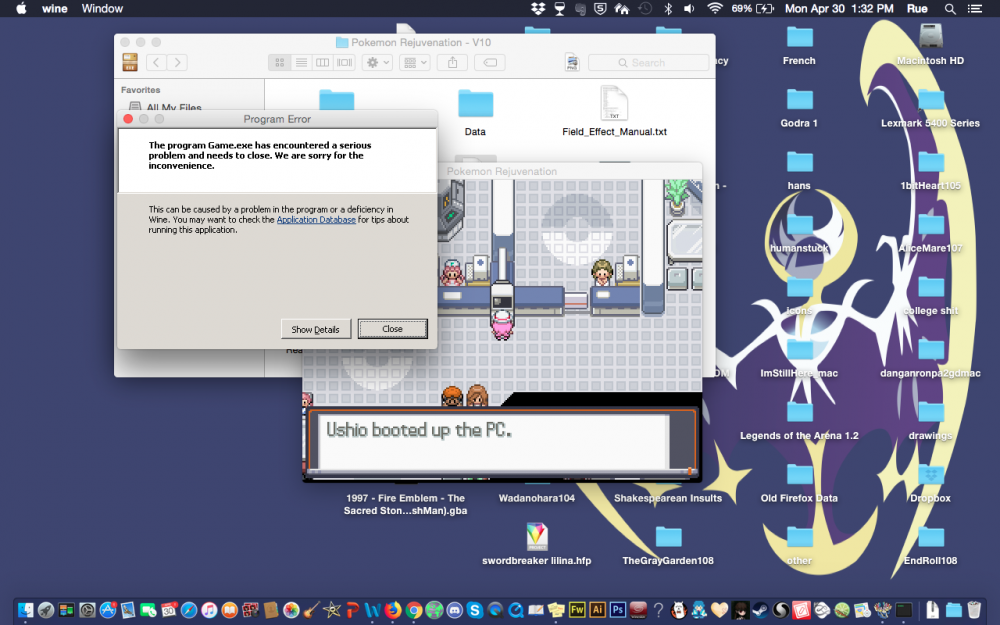
Task: Open Spotlight search in menu bar
Action: pyautogui.click(x=950, y=8)
